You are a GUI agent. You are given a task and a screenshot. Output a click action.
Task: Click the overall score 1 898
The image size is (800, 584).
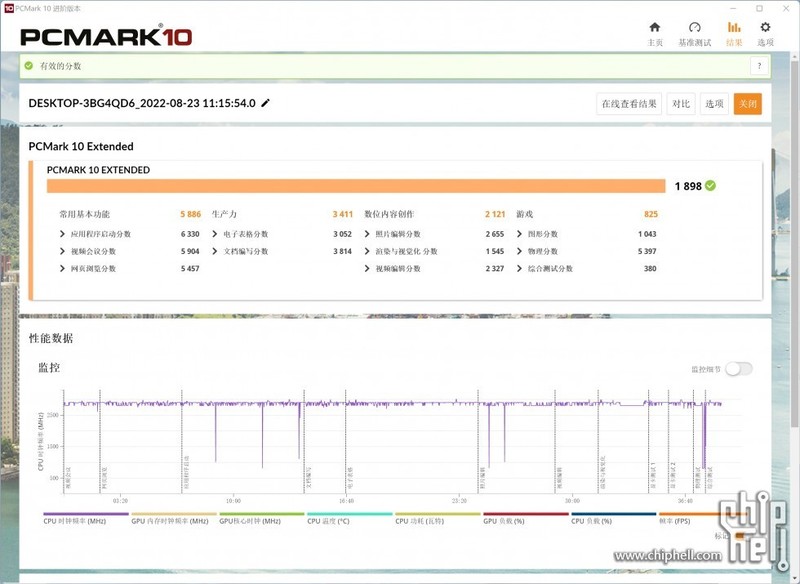click(x=688, y=186)
